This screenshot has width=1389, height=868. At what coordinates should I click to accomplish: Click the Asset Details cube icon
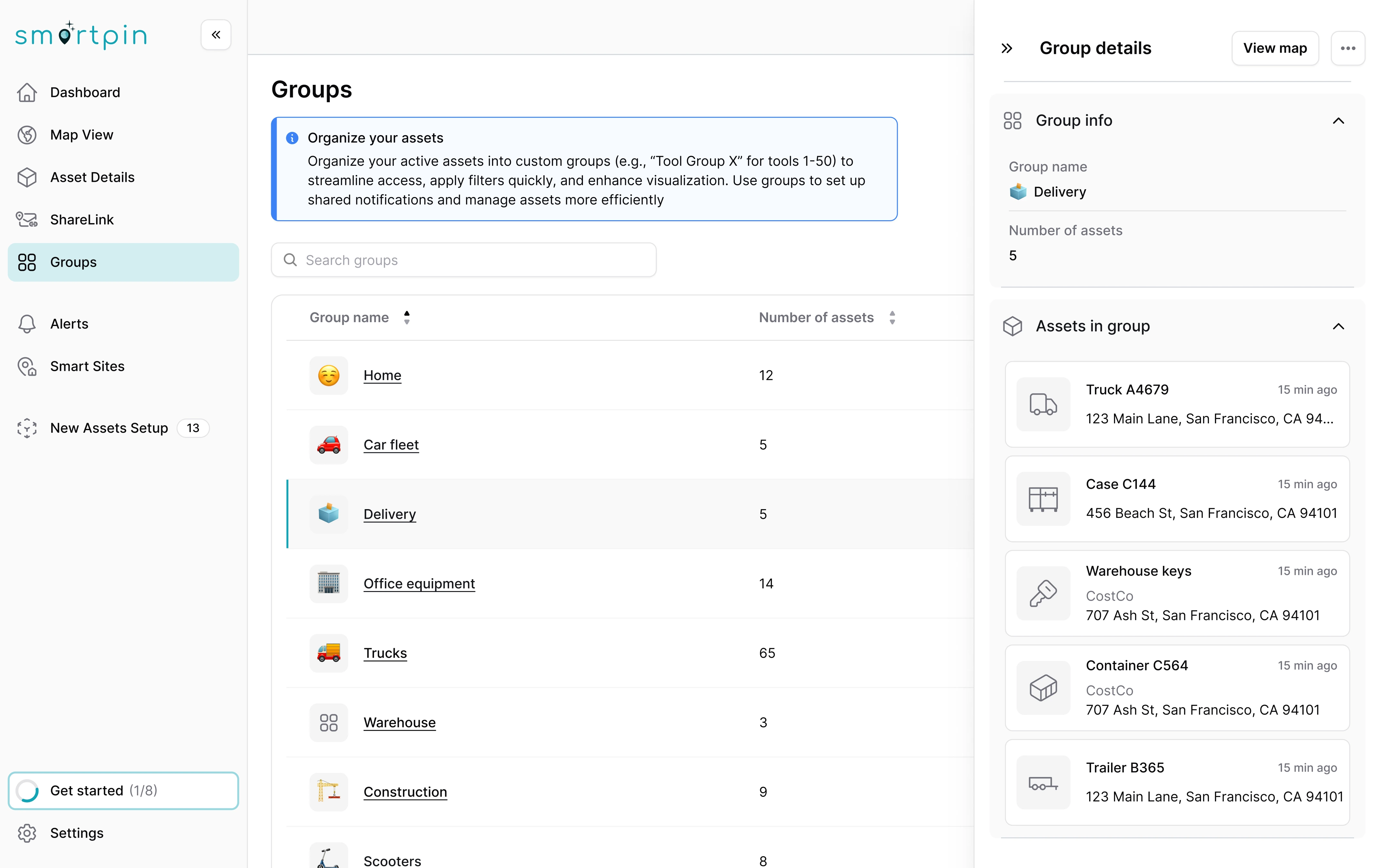(27, 177)
